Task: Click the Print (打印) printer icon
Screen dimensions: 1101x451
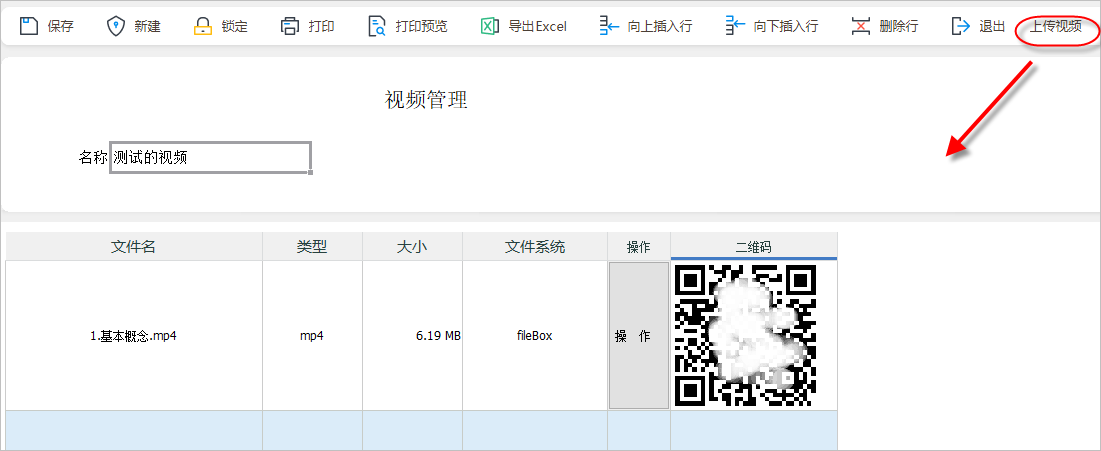Action: point(289,27)
